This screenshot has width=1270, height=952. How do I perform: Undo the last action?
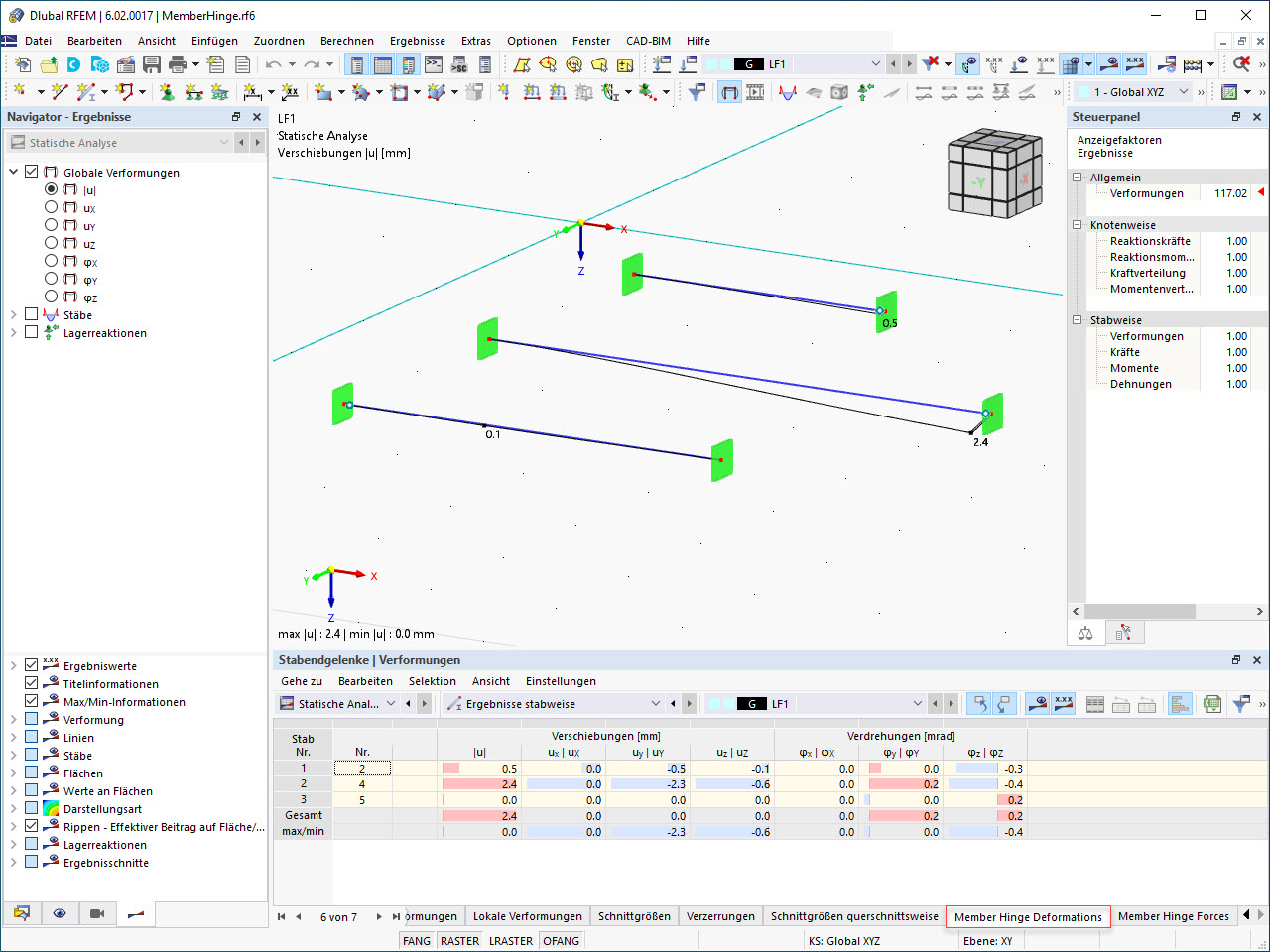(x=273, y=64)
